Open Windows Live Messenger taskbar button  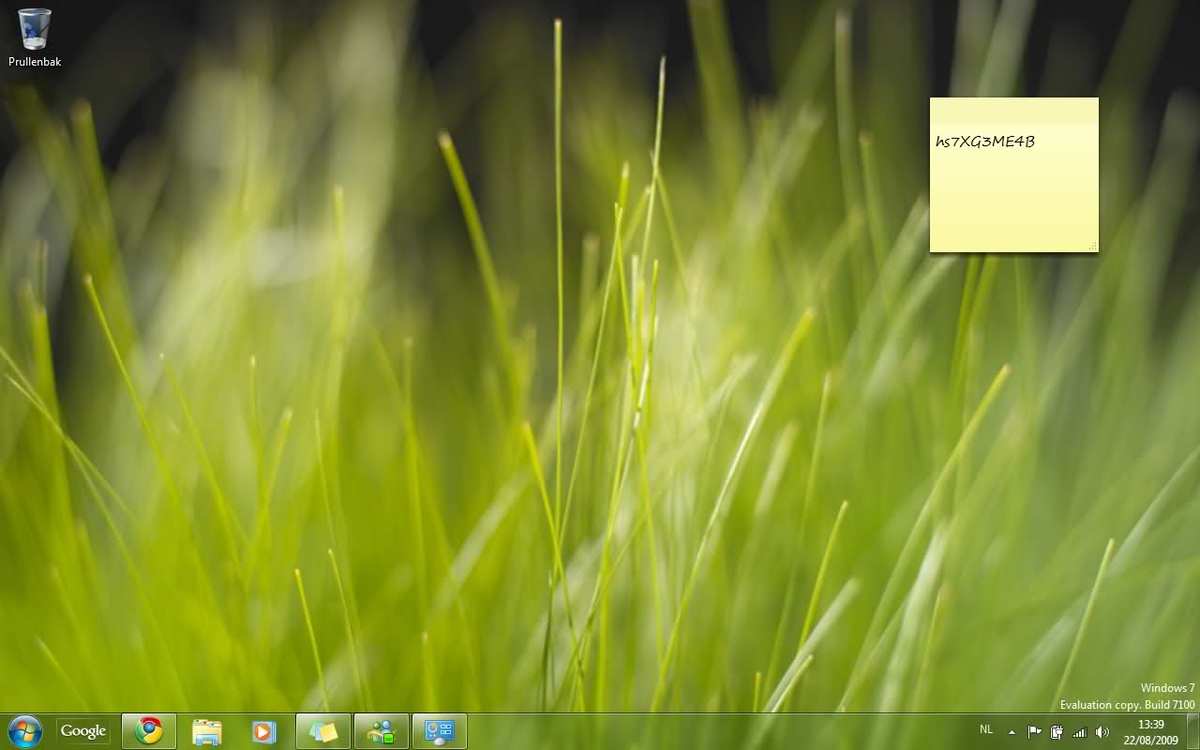click(x=381, y=731)
